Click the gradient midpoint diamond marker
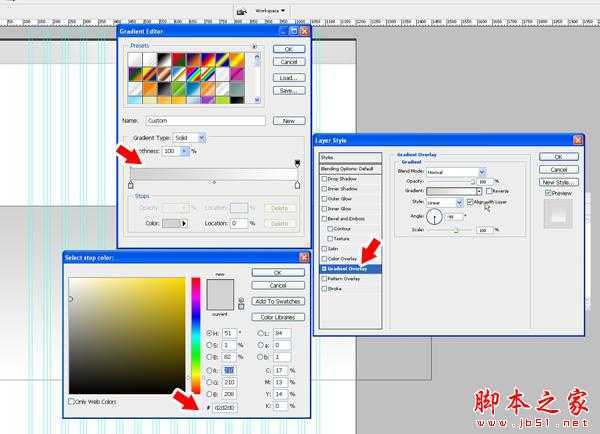The width and height of the screenshot is (600, 434). pyautogui.click(x=214, y=182)
